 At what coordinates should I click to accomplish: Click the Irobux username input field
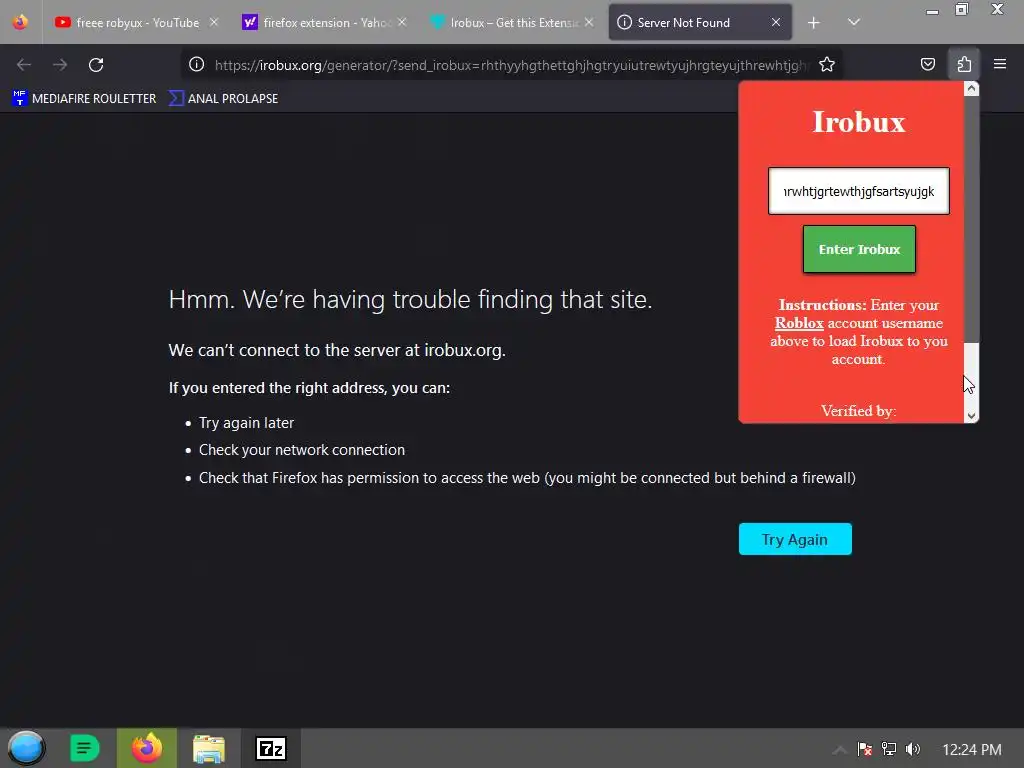859,191
